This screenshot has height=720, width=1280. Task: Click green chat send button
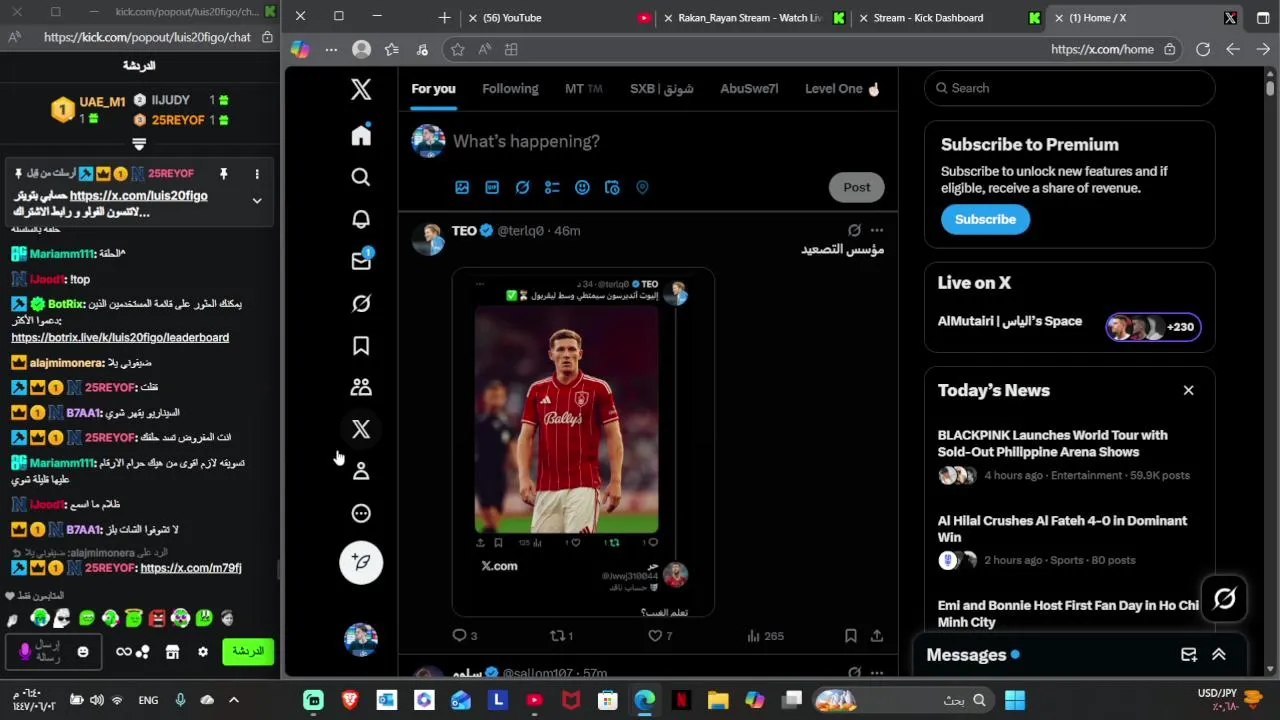[x=248, y=651]
